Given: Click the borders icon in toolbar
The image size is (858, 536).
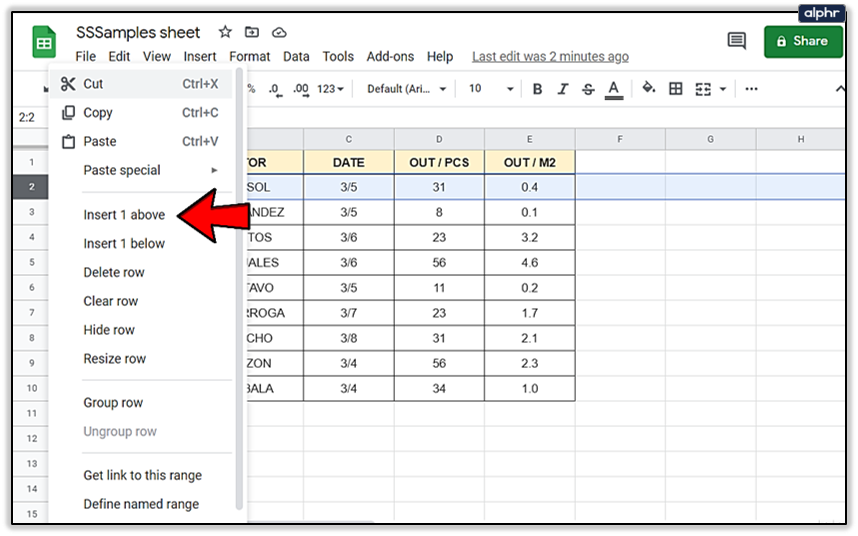Looking at the screenshot, I should 676,89.
